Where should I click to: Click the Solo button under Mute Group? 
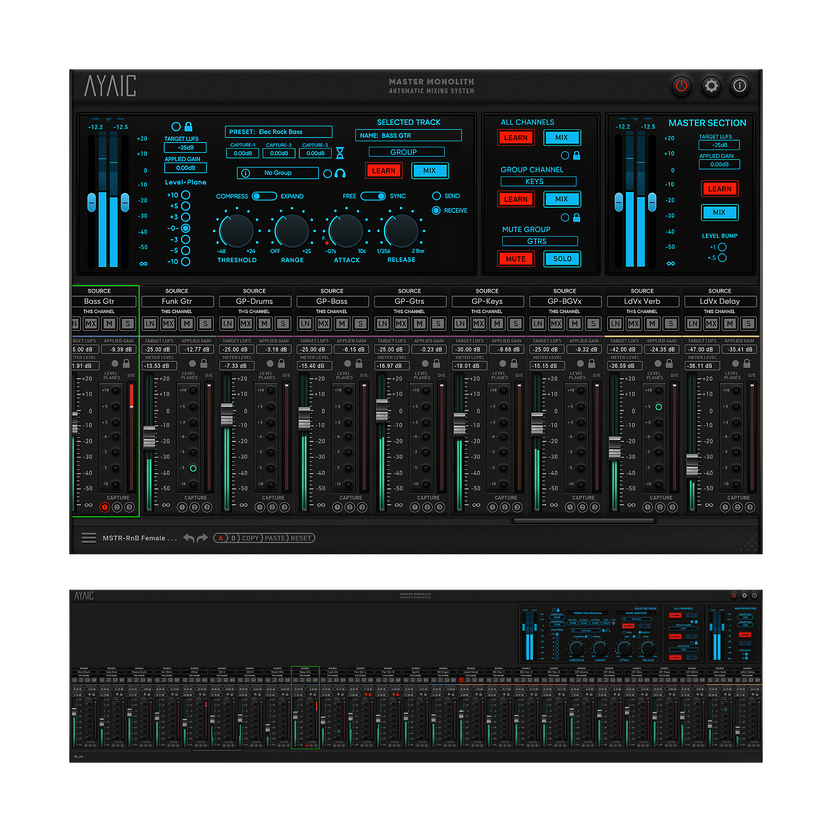click(x=561, y=259)
